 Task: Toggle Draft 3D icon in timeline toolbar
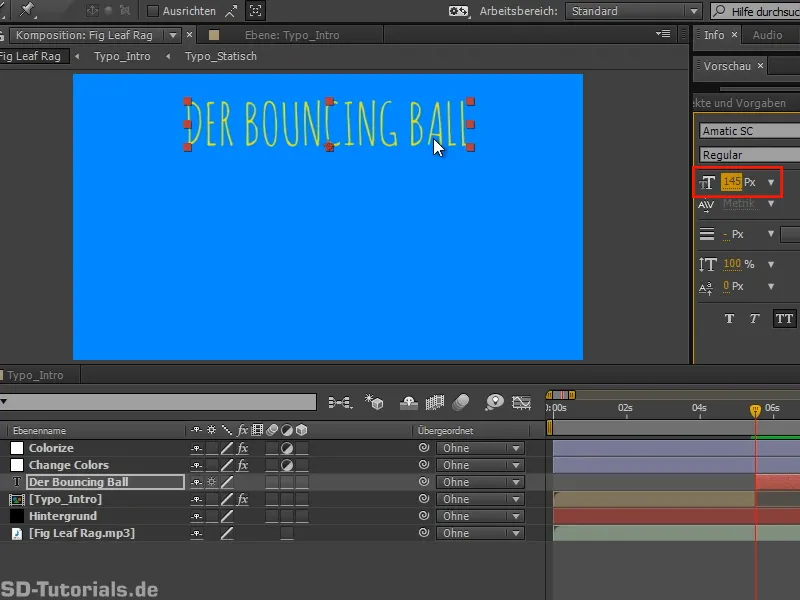(x=374, y=402)
